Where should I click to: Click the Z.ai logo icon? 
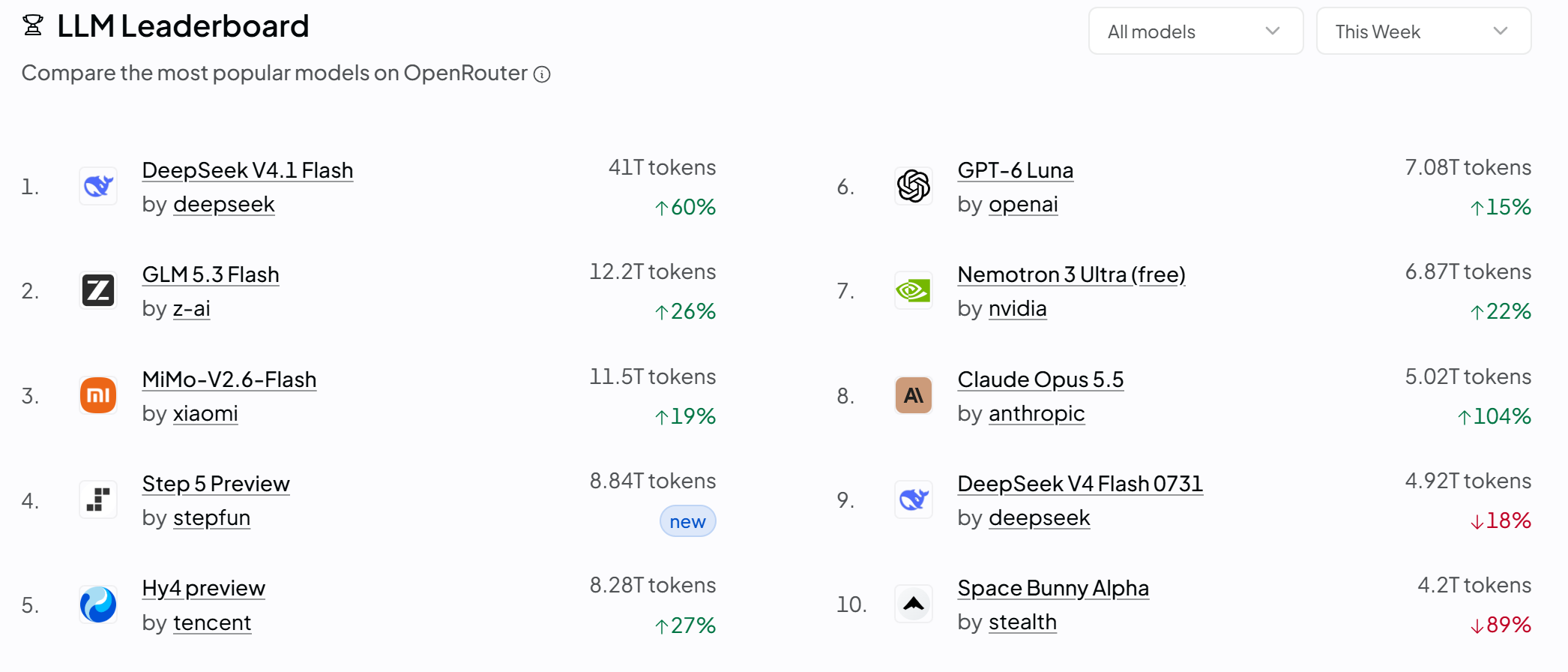pyautogui.click(x=98, y=290)
